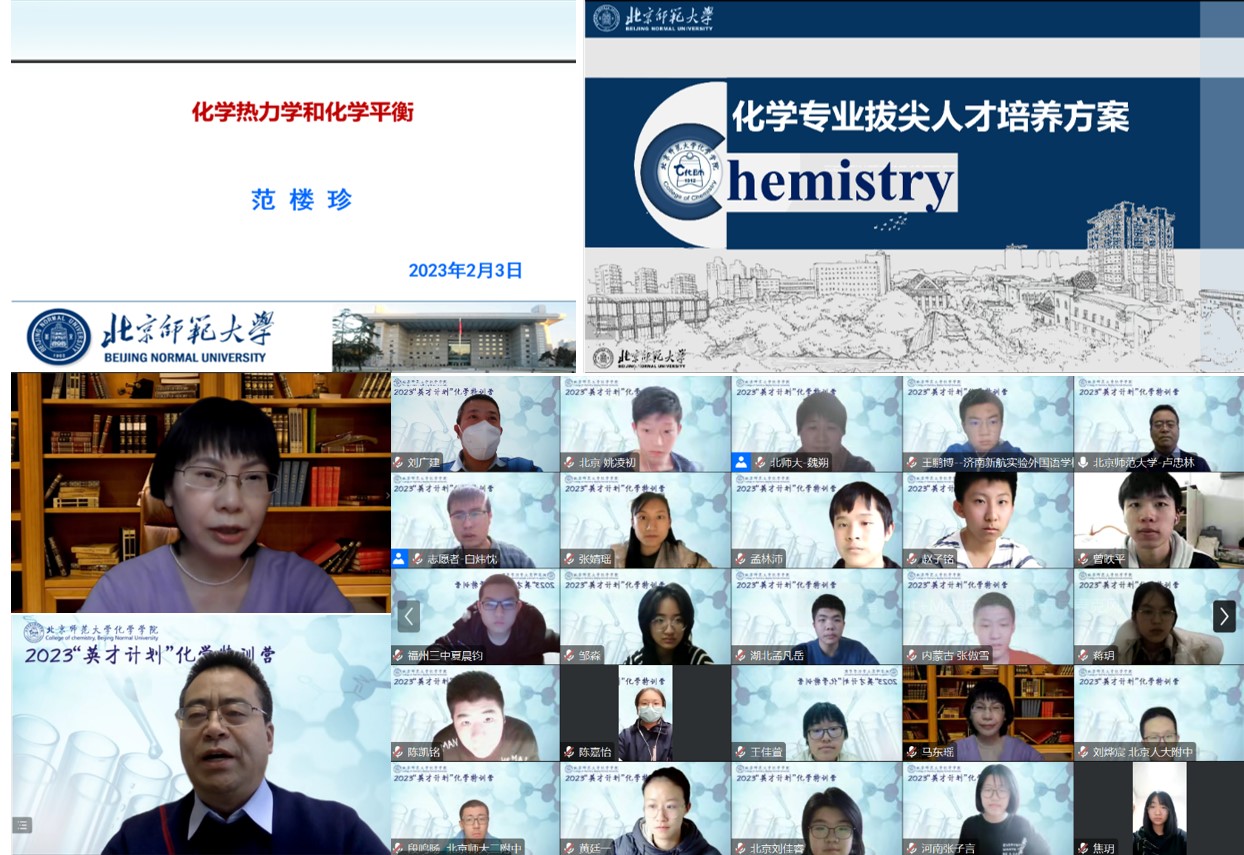Image resolution: width=1244 pixels, height=855 pixels.
Task: Go to previous page of participant videos
Action: click(x=408, y=616)
